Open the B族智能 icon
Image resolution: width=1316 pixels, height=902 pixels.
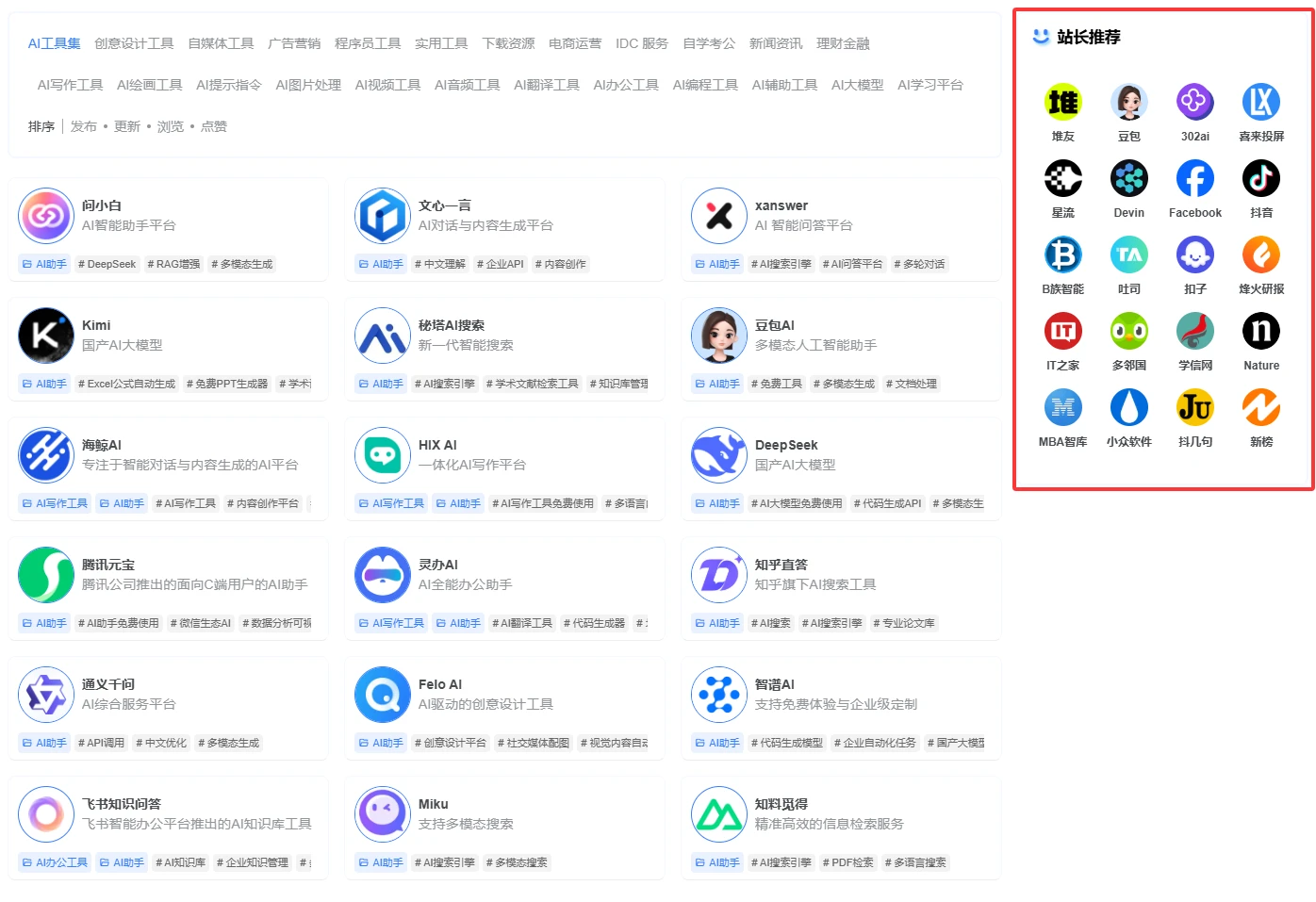pyautogui.click(x=1062, y=254)
